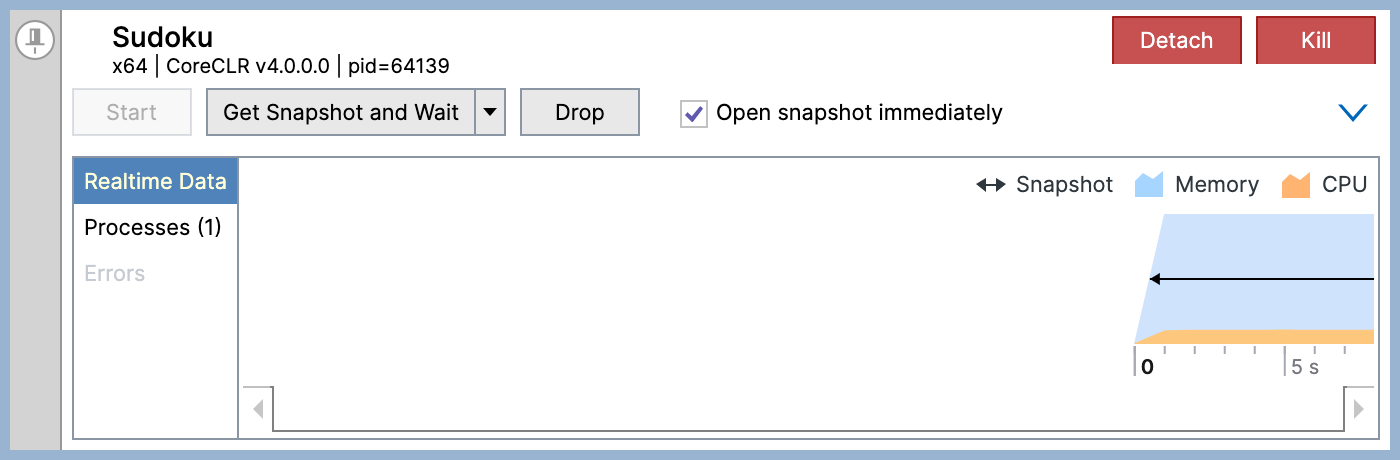This screenshot has width=1400, height=460.
Task: Click the blue Memory legend icon
Action: point(1149,185)
